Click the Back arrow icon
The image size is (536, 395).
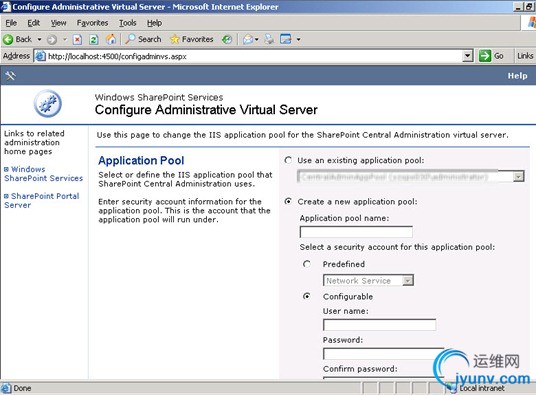pos(8,40)
